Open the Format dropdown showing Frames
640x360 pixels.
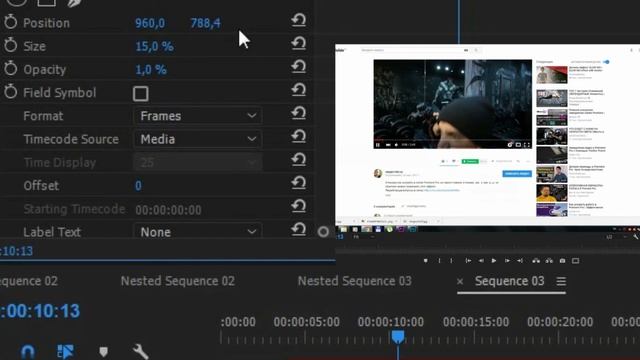pos(198,116)
